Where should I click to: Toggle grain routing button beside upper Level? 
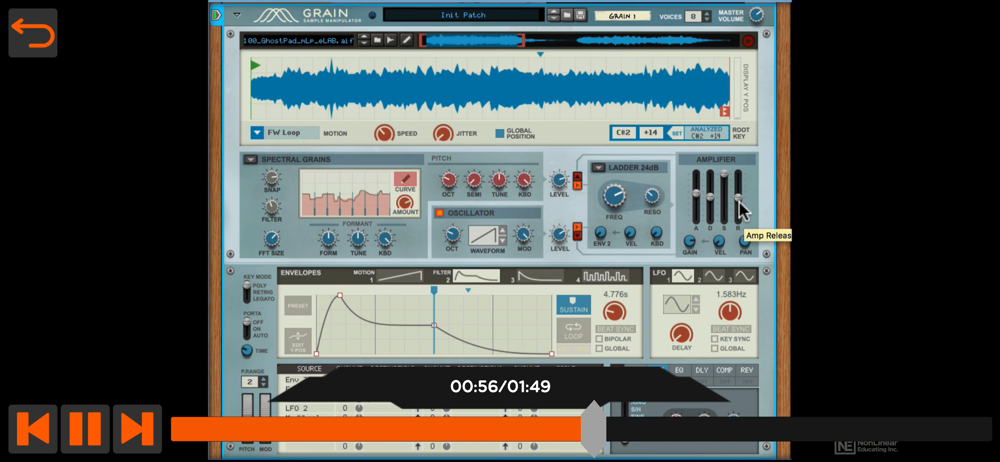click(577, 181)
